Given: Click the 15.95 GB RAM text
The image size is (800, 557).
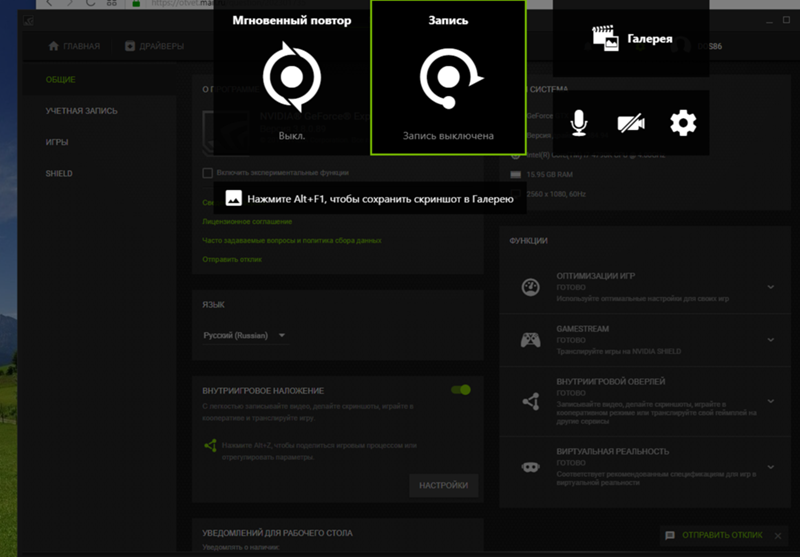Looking at the screenshot, I should tap(549, 174).
